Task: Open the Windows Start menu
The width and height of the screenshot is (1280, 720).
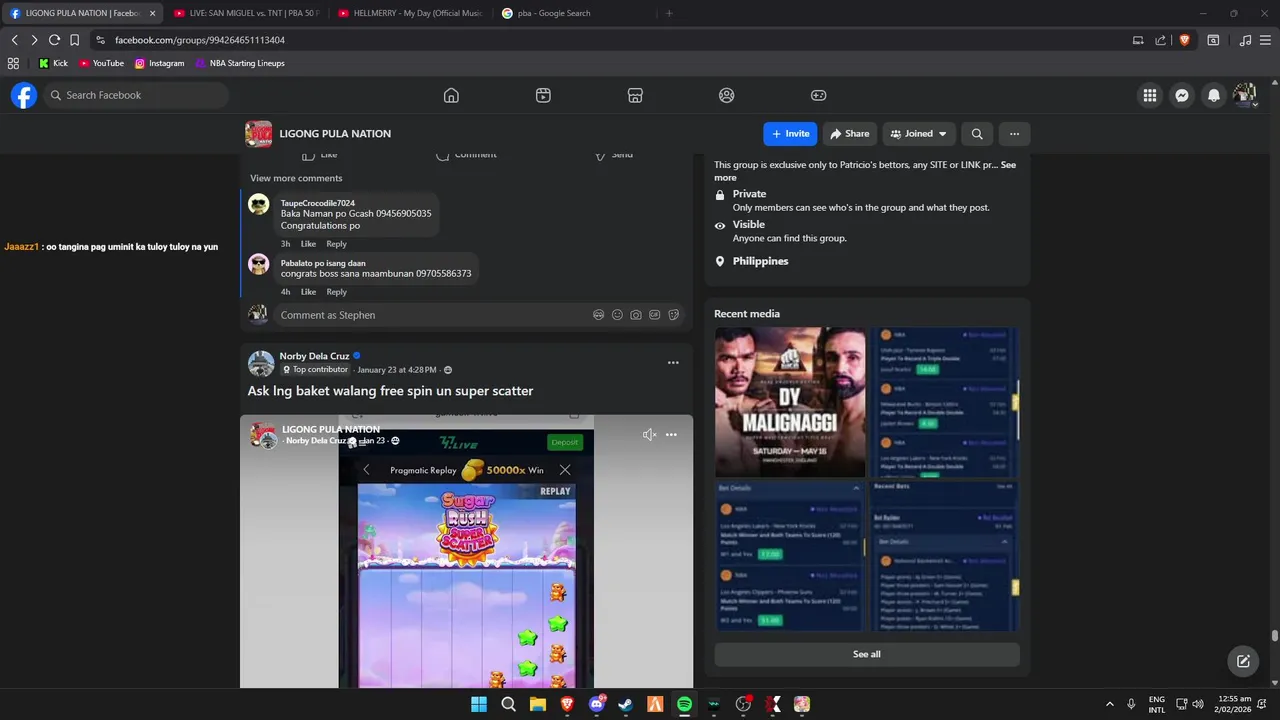Action: click(x=479, y=704)
